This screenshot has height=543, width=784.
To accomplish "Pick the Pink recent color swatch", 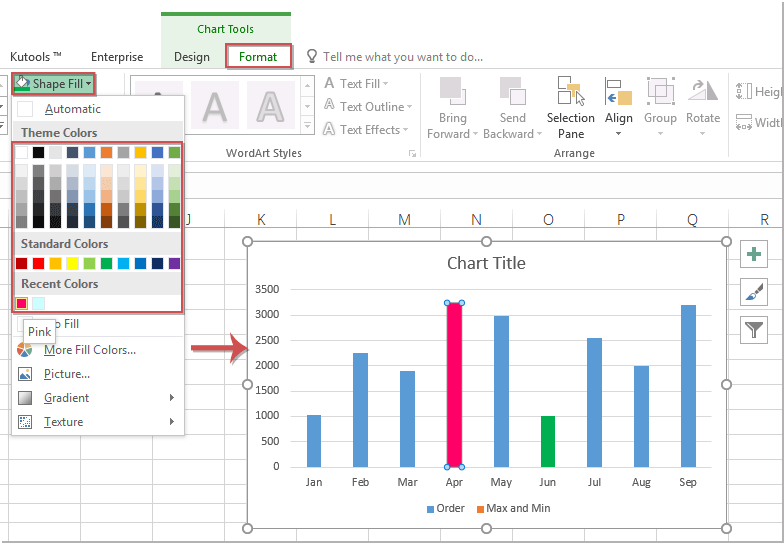I will pos(22,303).
